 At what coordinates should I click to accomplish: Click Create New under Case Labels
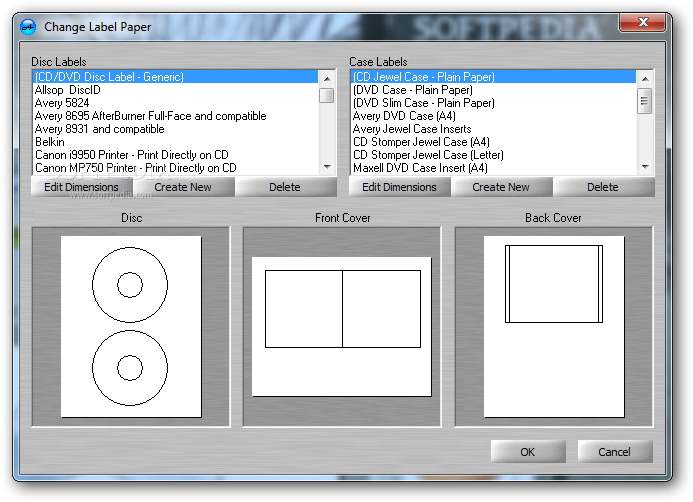[x=501, y=187]
